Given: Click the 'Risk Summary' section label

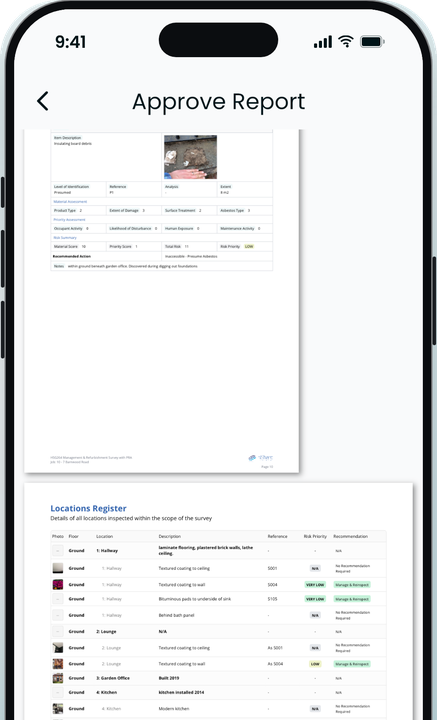Looking at the screenshot, I should 65,237.
